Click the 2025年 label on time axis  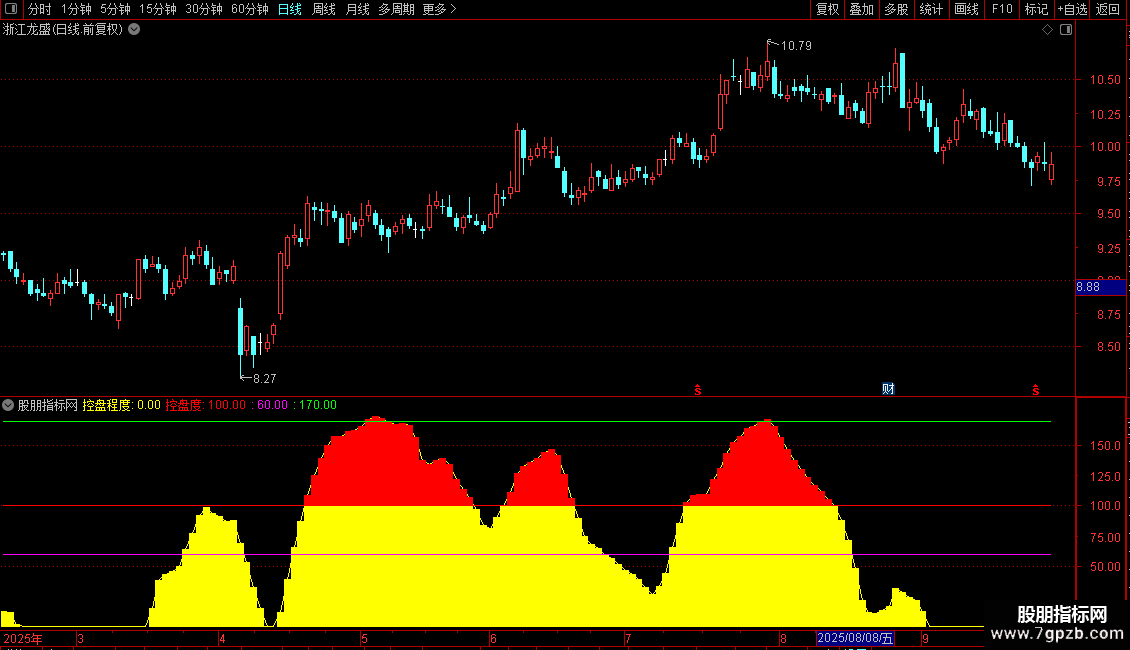click(x=23, y=638)
